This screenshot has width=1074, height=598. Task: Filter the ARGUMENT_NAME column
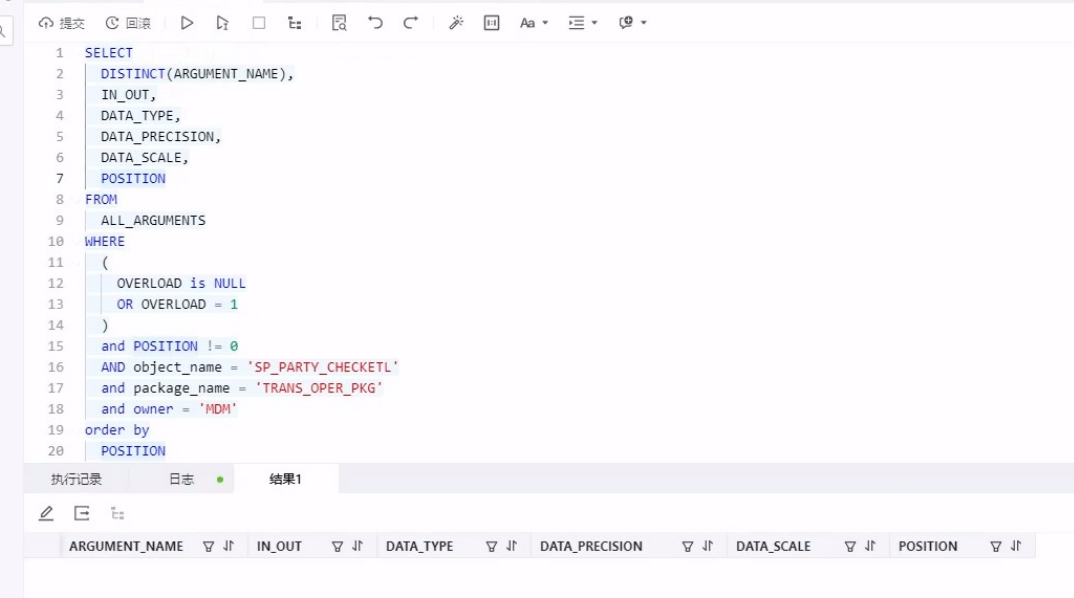pos(208,546)
